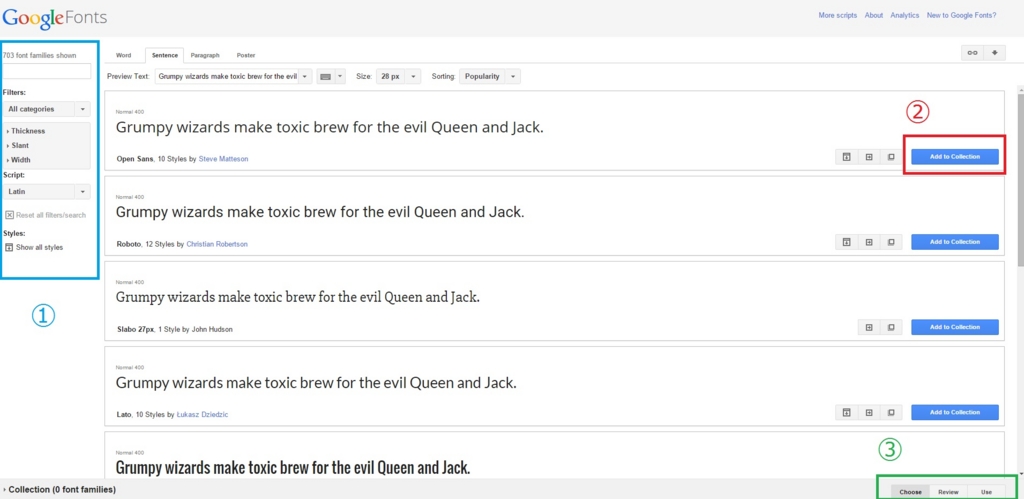Go to the Use step tab

pyautogui.click(x=986, y=492)
